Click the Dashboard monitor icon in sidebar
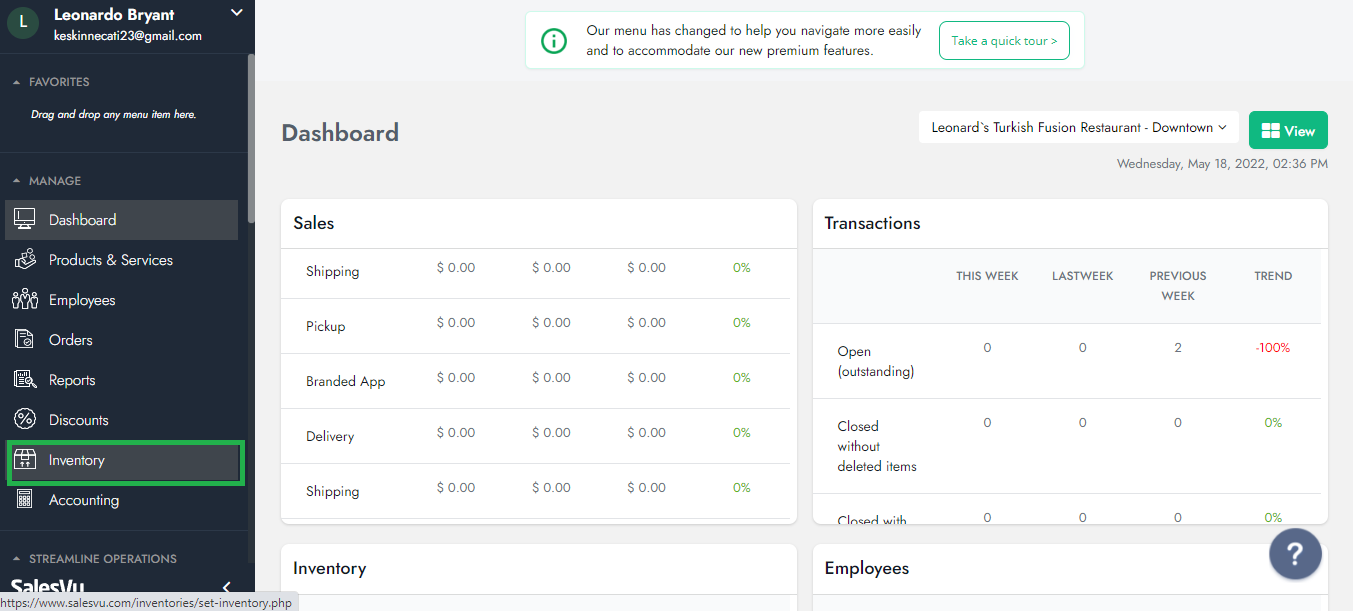This screenshot has width=1353, height=611. pyautogui.click(x=25, y=220)
